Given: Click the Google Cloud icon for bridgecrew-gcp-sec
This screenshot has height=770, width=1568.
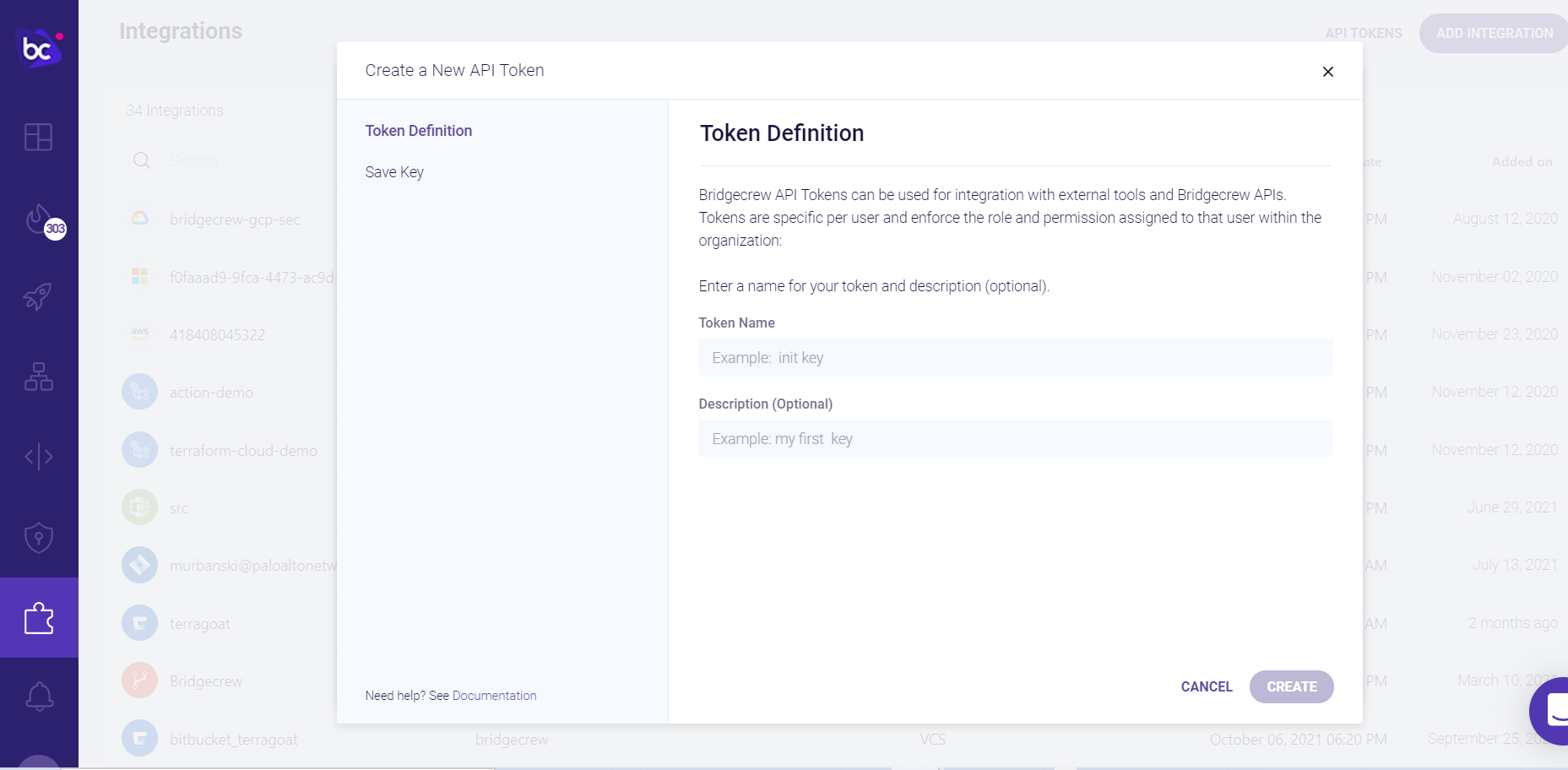Looking at the screenshot, I should (x=139, y=219).
